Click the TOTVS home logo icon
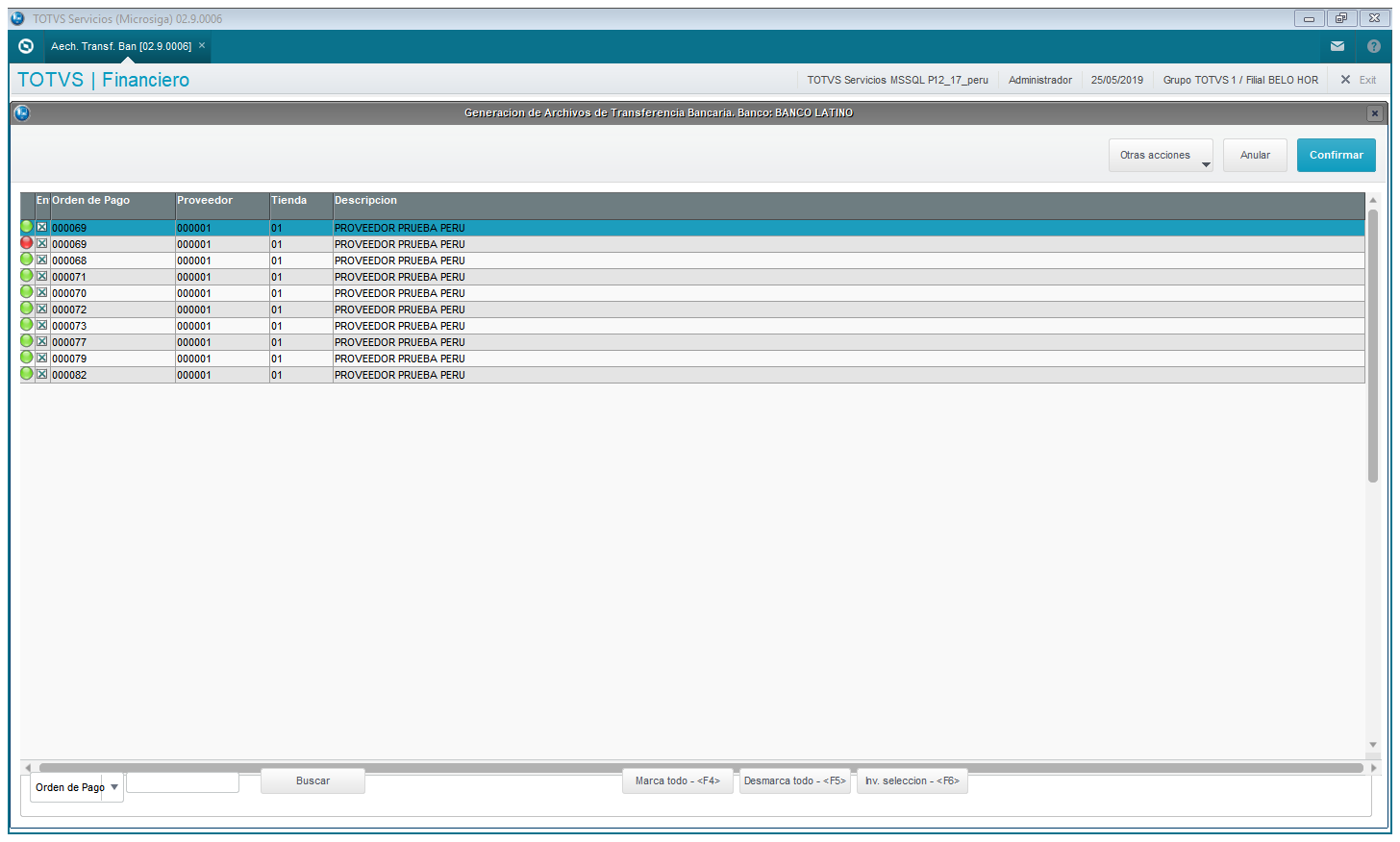The width and height of the screenshot is (1400, 842). click(x=26, y=46)
